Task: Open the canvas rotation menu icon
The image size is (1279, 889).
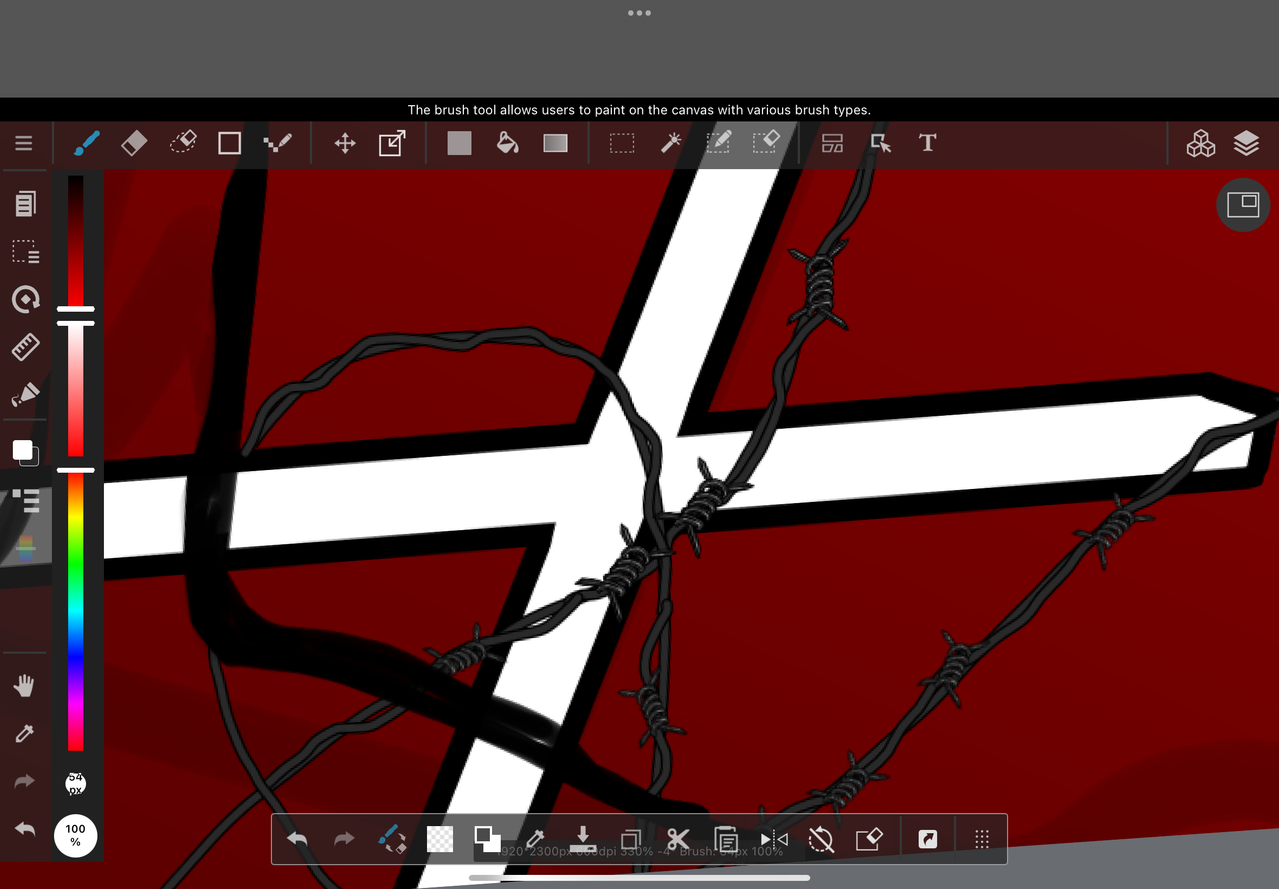Action: (x=25, y=299)
